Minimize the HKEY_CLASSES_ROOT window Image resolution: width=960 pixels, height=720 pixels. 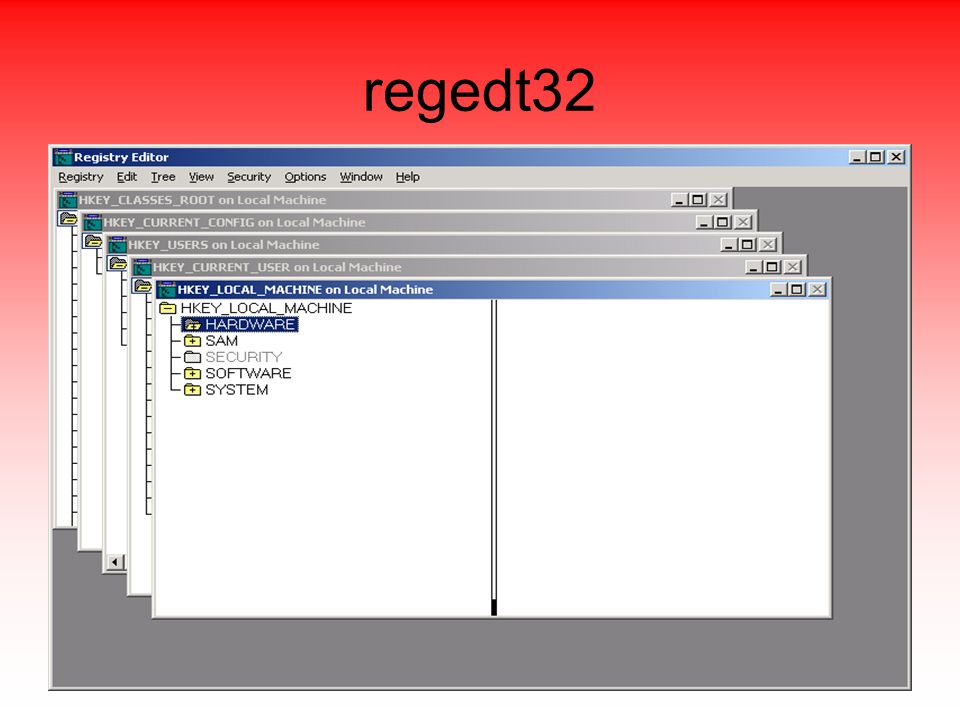(679, 200)
